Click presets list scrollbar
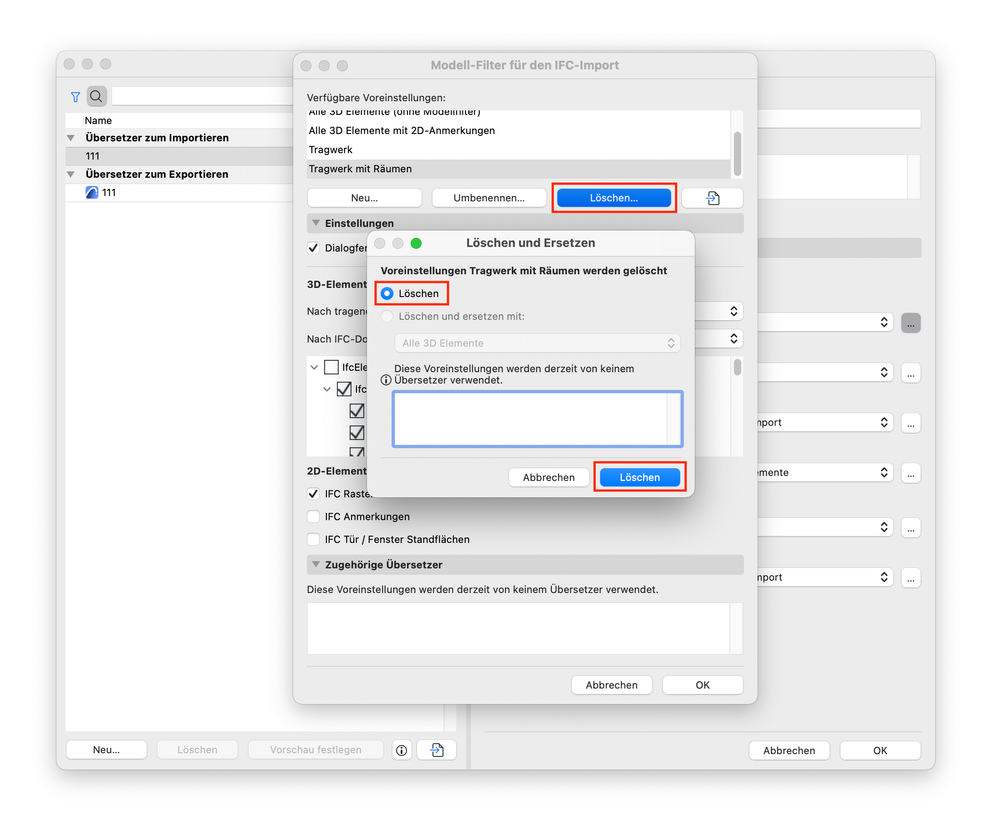This screenshot has height=829, width=998. click(x=737, y=153)
